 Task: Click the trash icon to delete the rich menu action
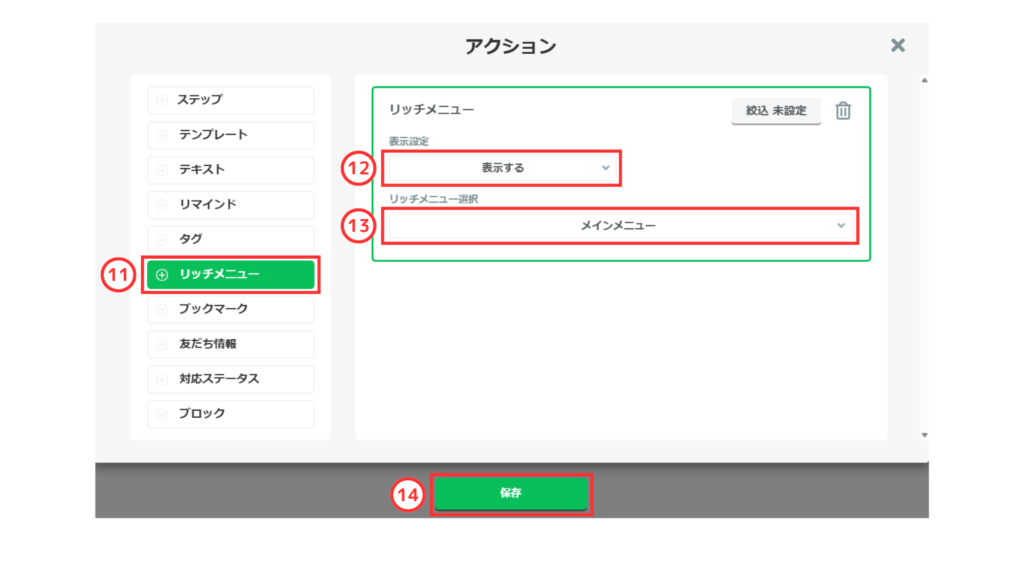pos(843,111)
